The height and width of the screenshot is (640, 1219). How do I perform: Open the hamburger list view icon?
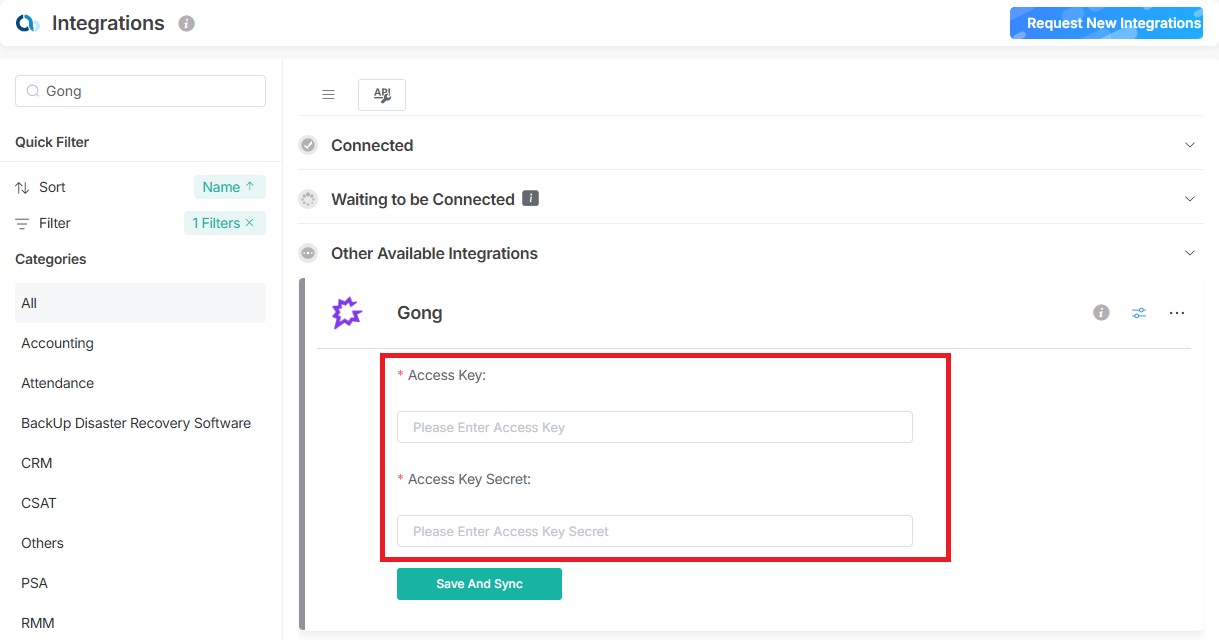tap(328, 94)
